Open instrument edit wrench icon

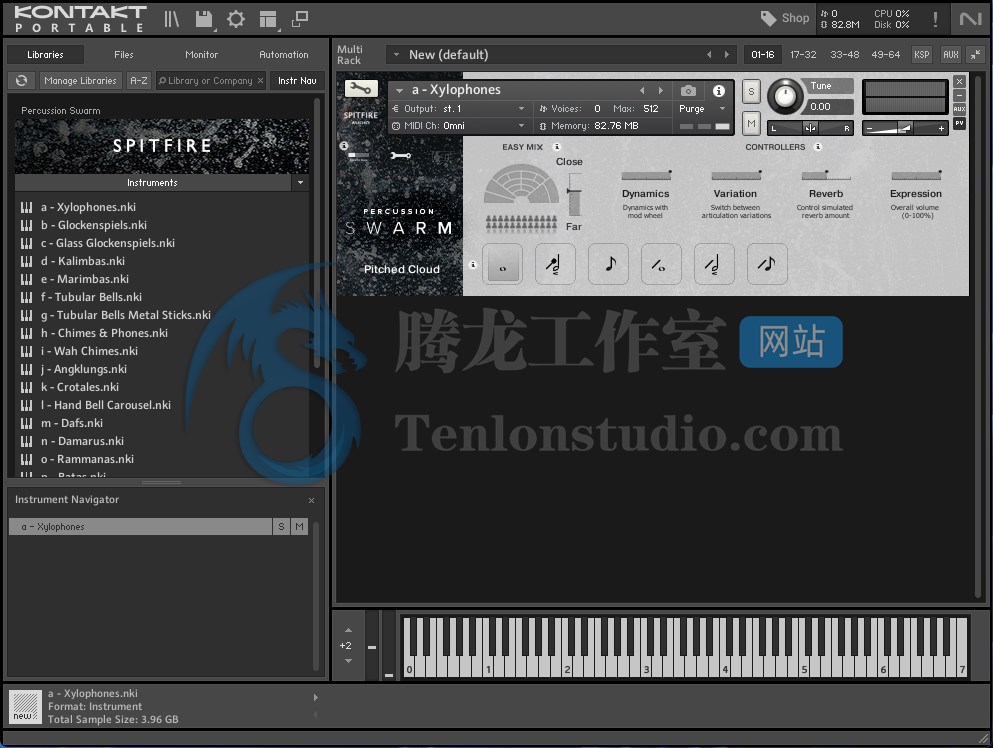pyautogui.click(x=361, y=89)
